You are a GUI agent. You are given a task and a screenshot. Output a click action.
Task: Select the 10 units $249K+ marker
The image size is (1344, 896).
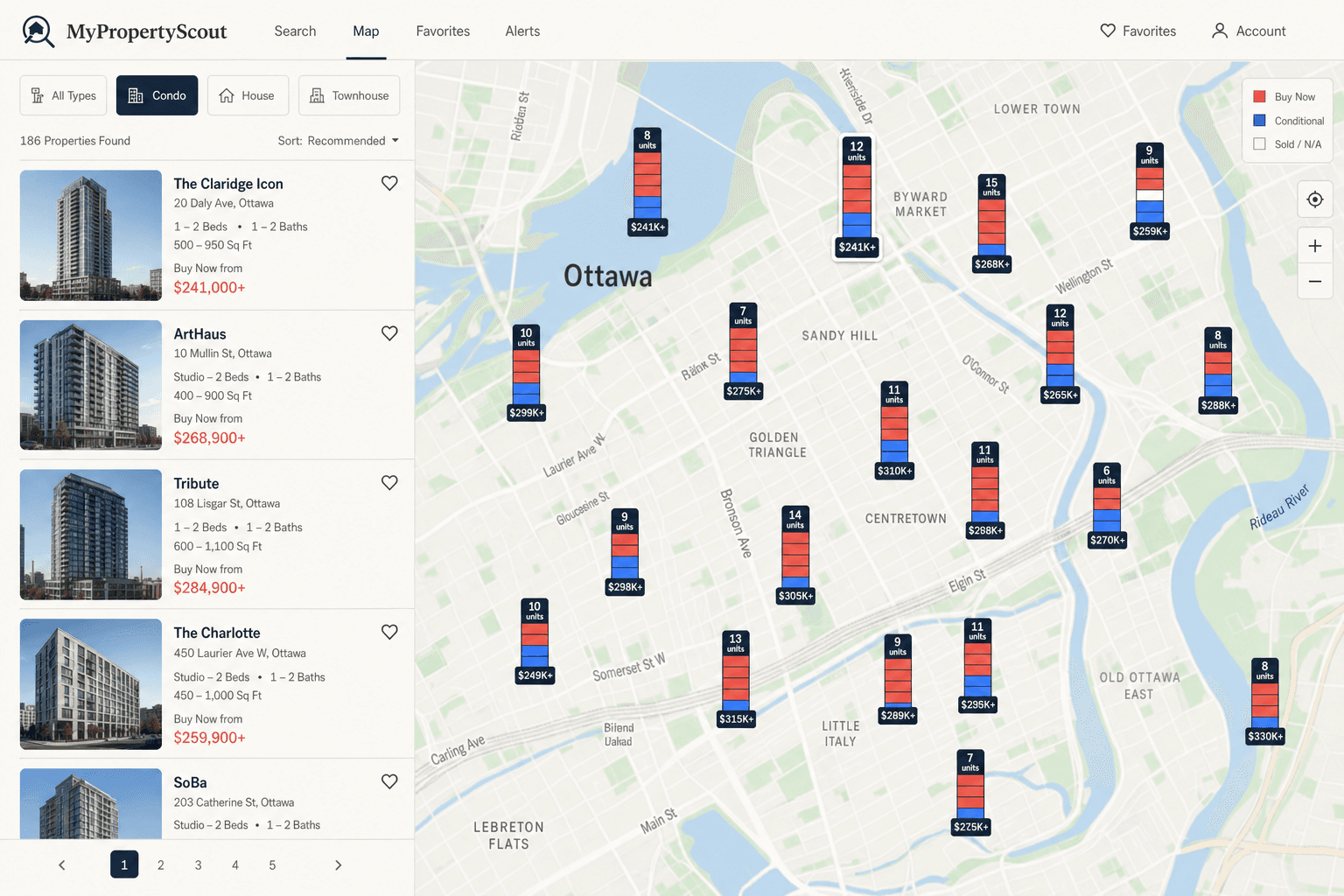pyautogui.click(x=535, y=641)
